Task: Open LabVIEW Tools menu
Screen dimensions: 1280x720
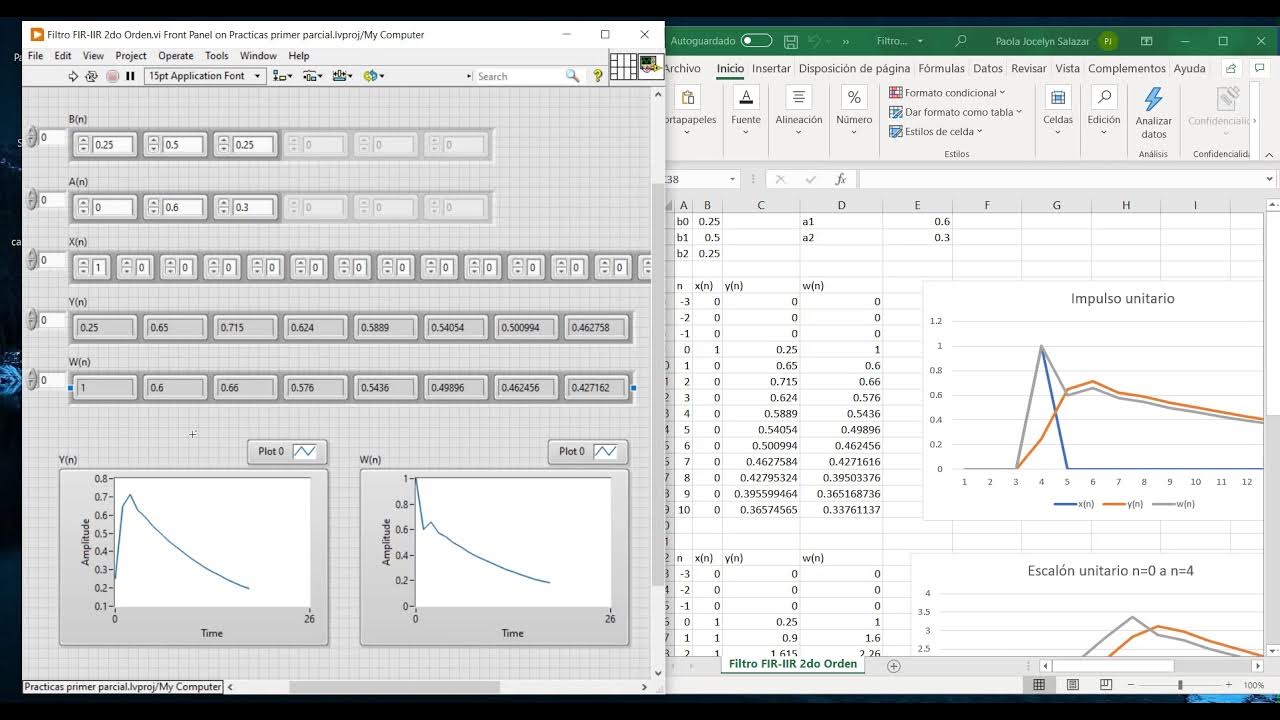Action: tap(216, 56)
